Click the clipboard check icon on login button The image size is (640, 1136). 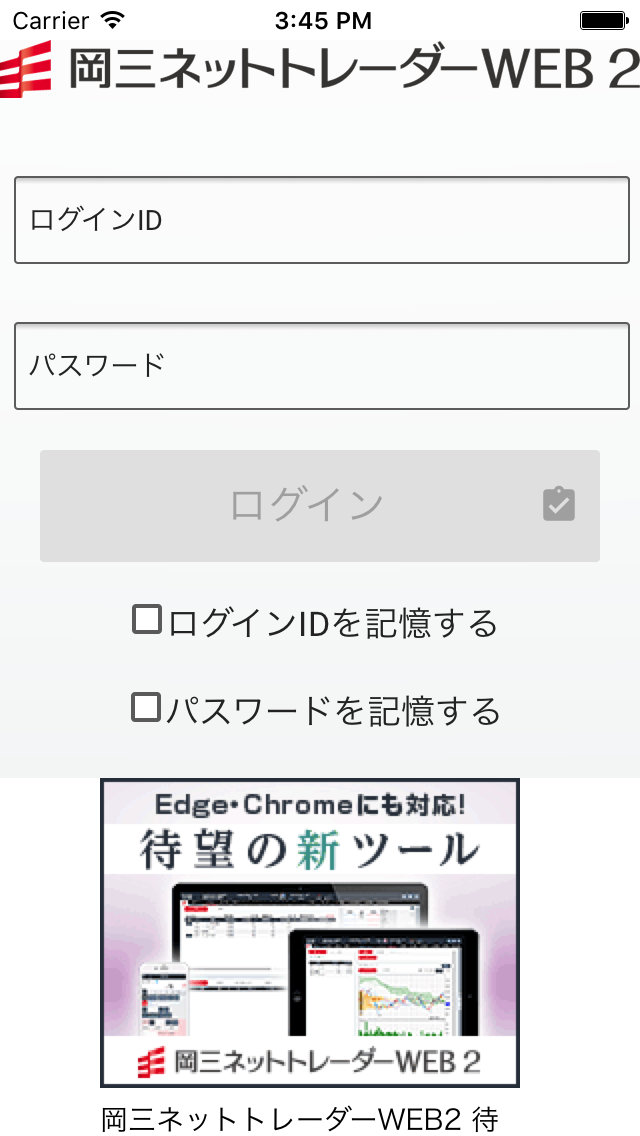pos(559,504)
